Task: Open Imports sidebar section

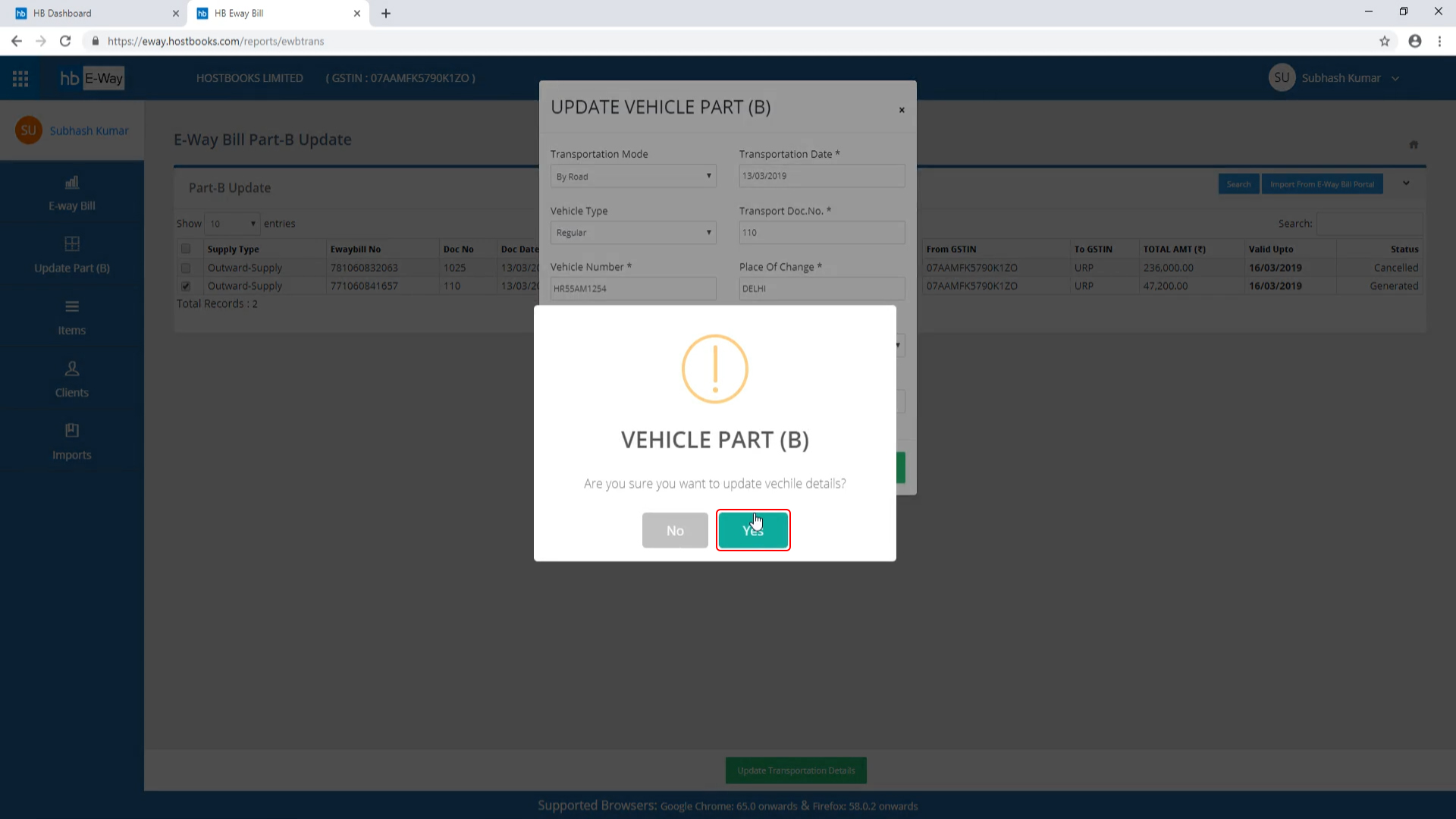Action: (x=72, y=442)
